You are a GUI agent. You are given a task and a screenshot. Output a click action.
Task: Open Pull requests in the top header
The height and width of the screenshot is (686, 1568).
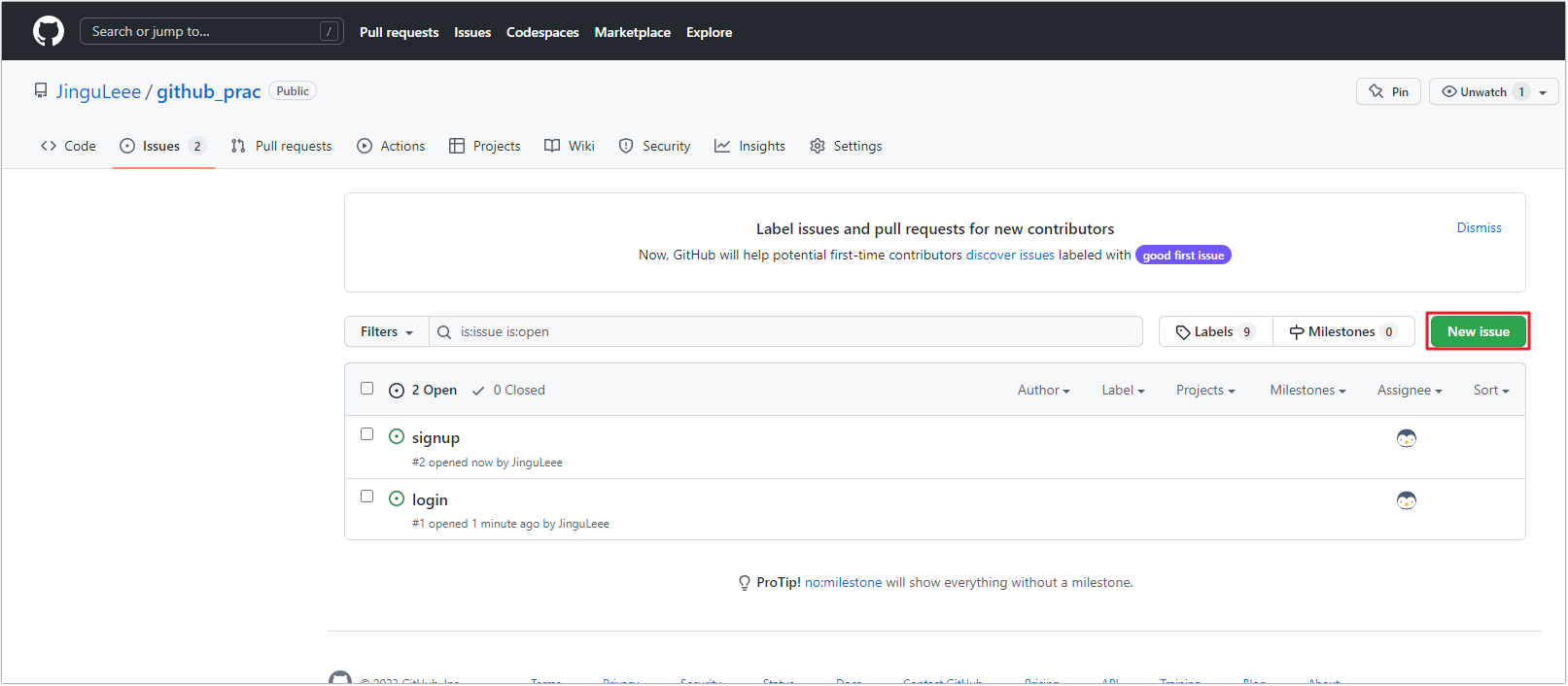coord(399,32)
